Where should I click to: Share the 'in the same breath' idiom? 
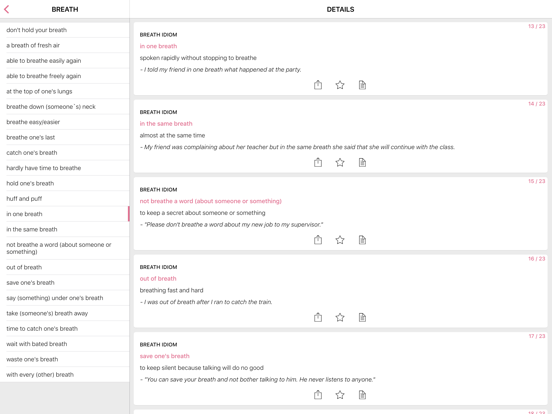(x=318, y=162)
